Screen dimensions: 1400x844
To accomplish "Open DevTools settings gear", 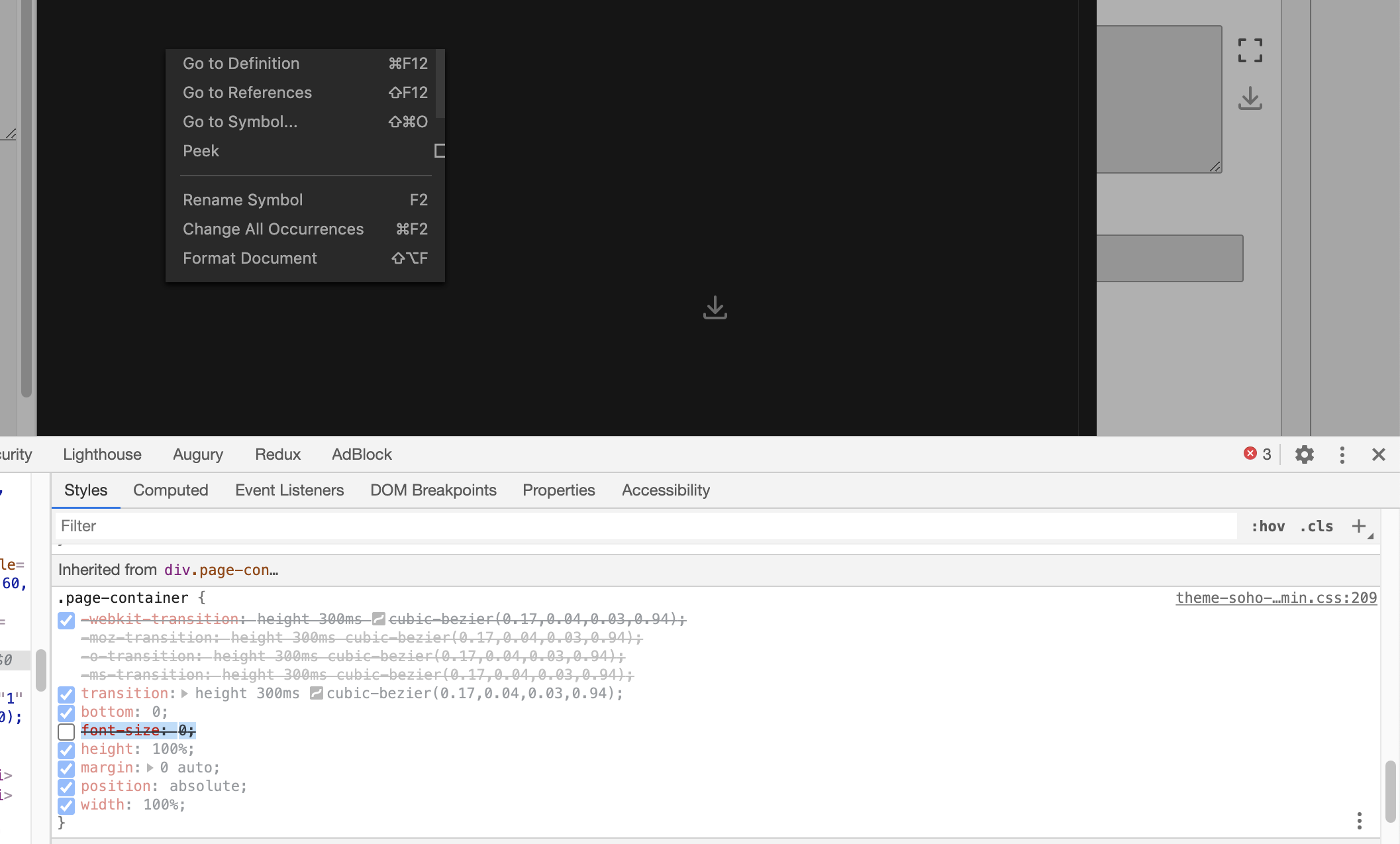I will point(1304,454).
